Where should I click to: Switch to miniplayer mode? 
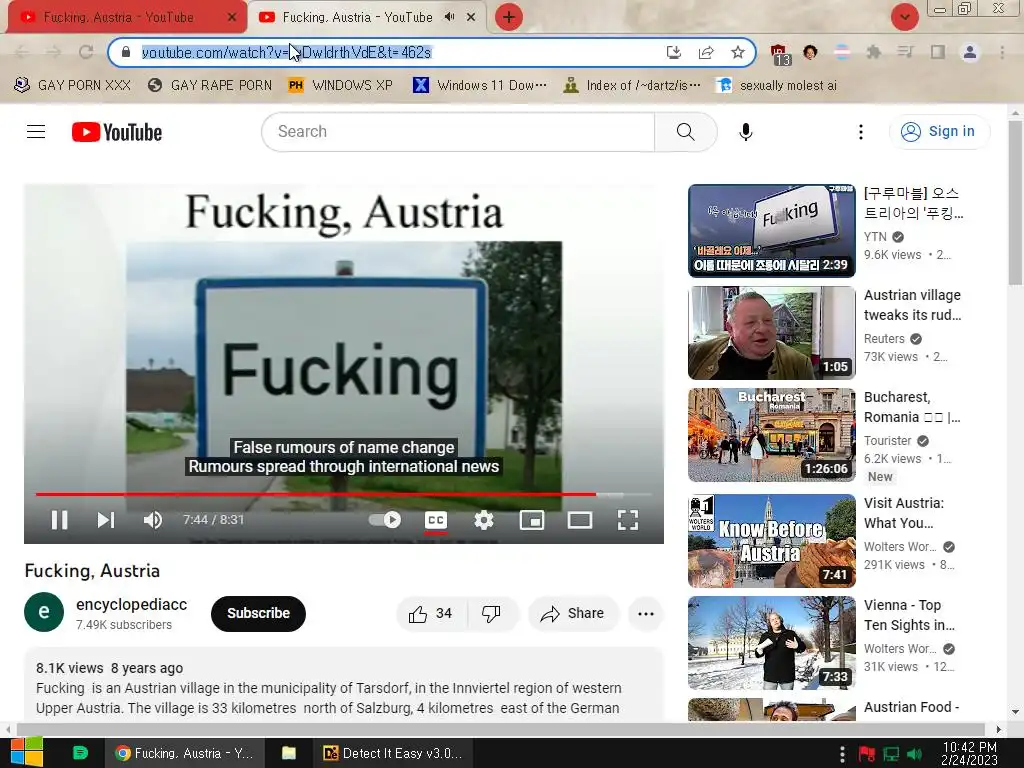(x=532, y=520)
